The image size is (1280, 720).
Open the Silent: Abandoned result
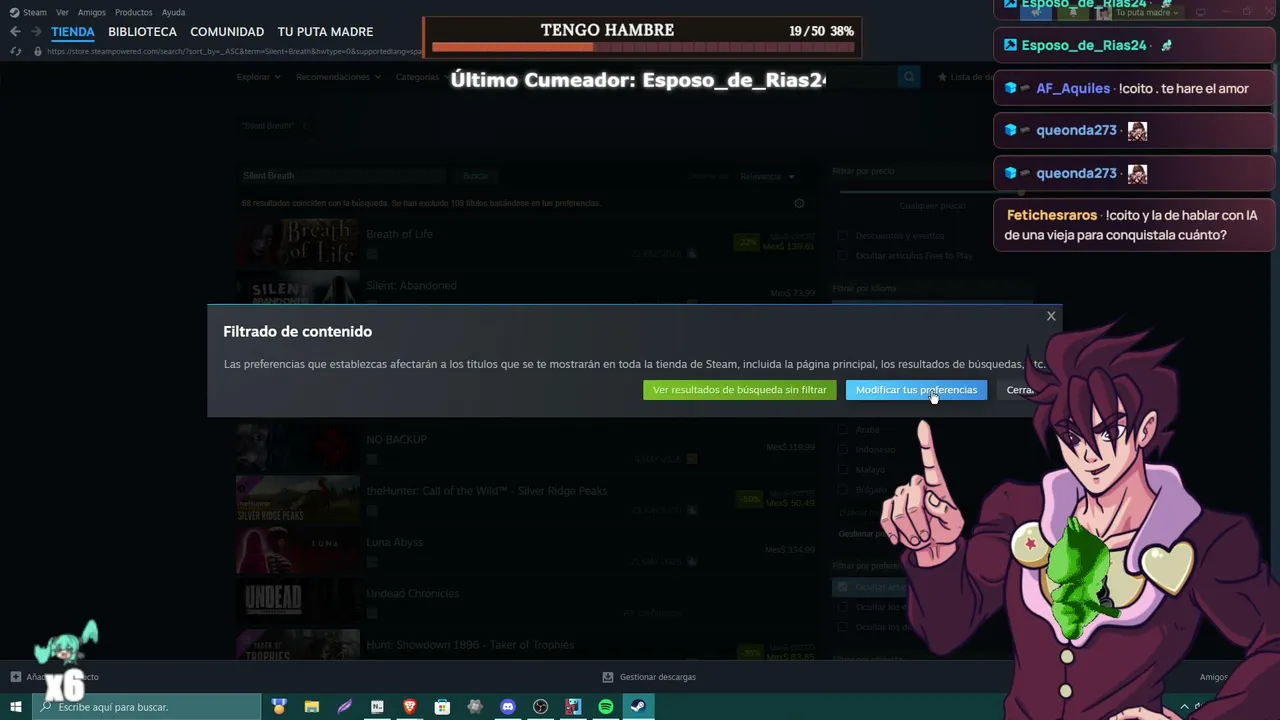[525, 288]
